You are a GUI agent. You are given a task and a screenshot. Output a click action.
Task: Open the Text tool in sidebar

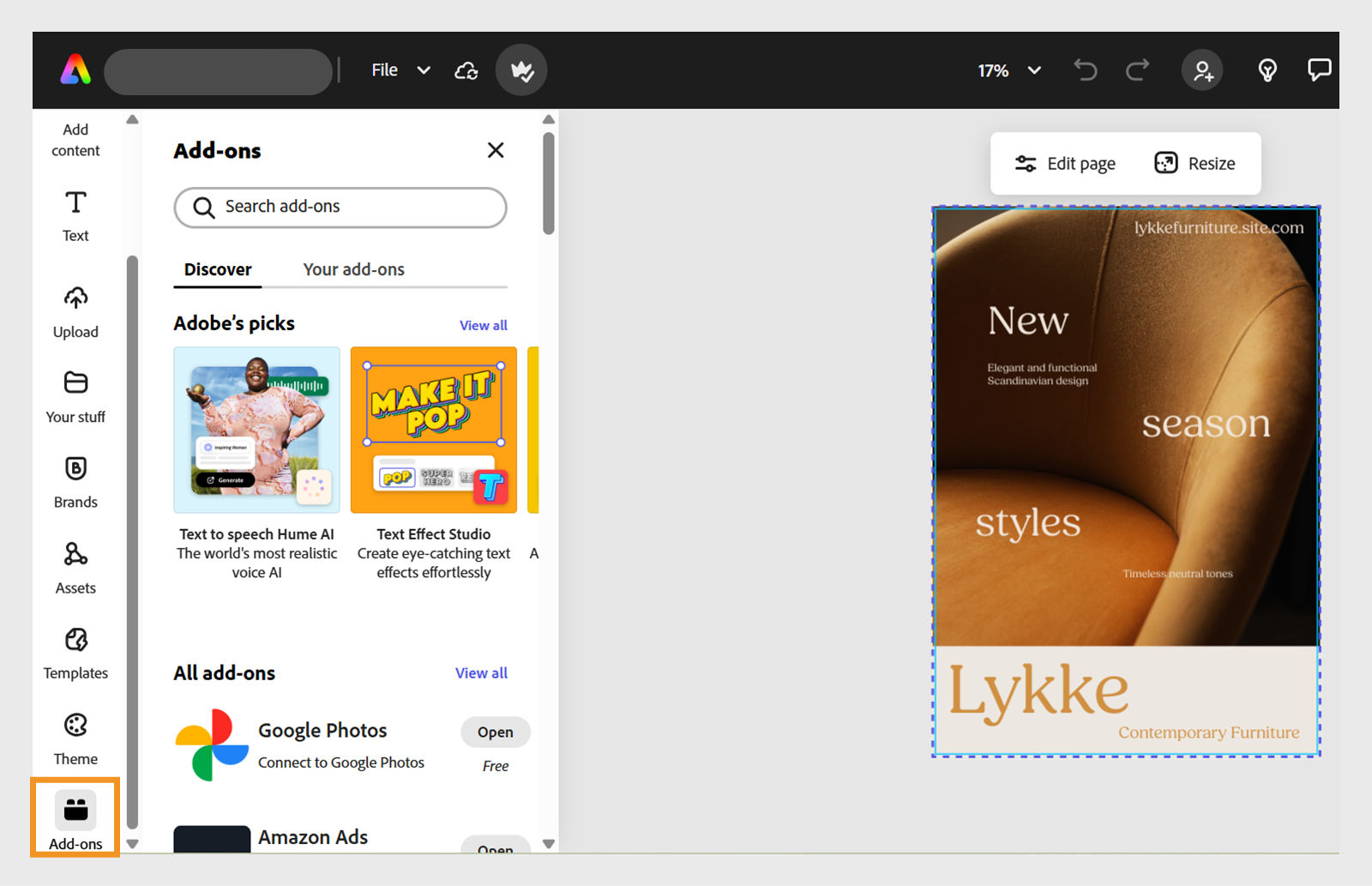tap(75, 214)
